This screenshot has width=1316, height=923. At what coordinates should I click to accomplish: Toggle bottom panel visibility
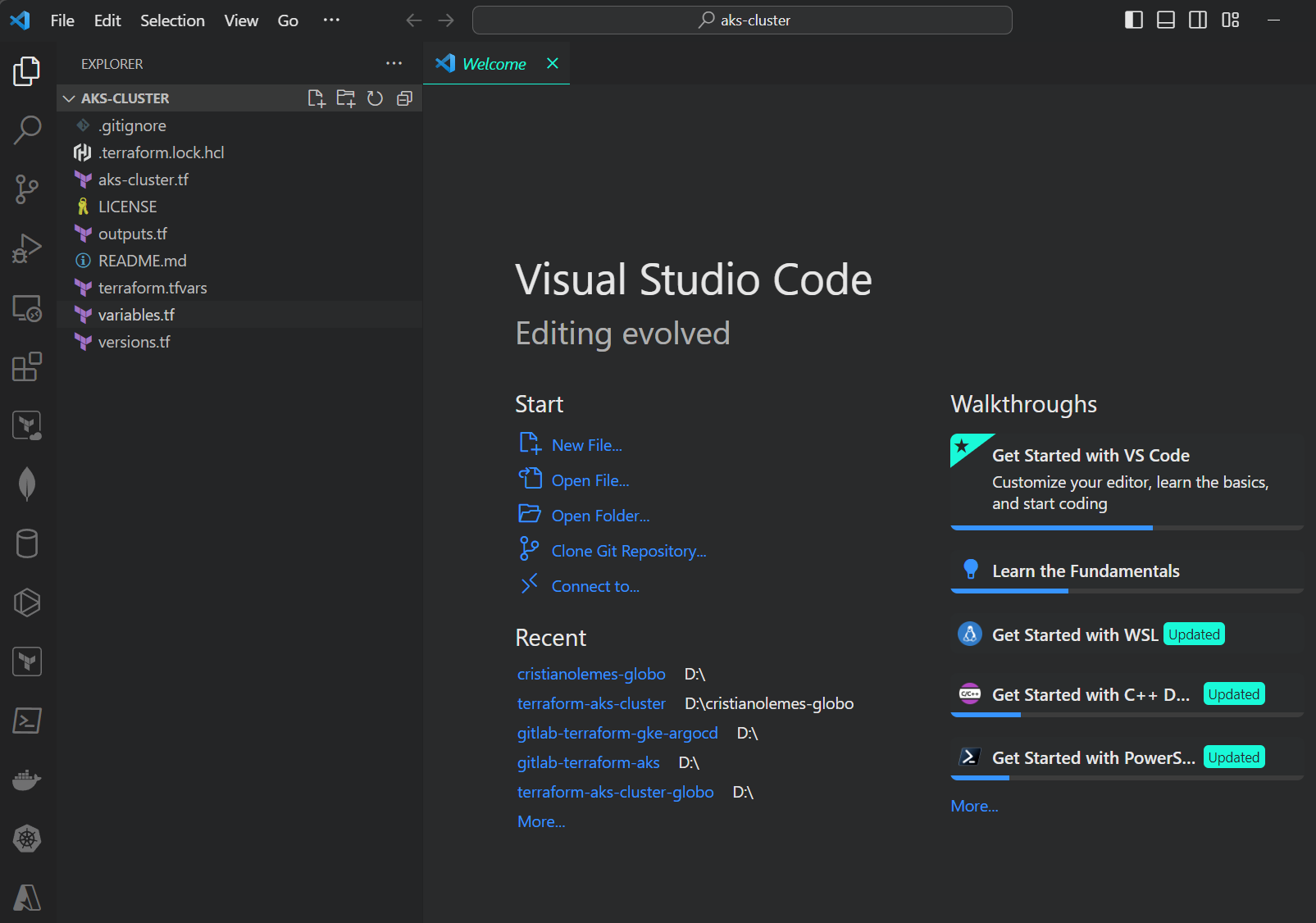1166,20
